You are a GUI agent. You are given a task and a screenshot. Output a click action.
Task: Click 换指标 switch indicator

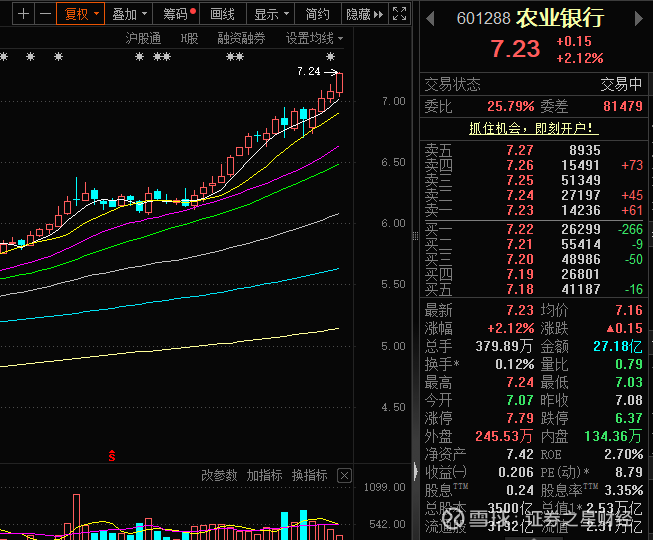click(309, 475)
